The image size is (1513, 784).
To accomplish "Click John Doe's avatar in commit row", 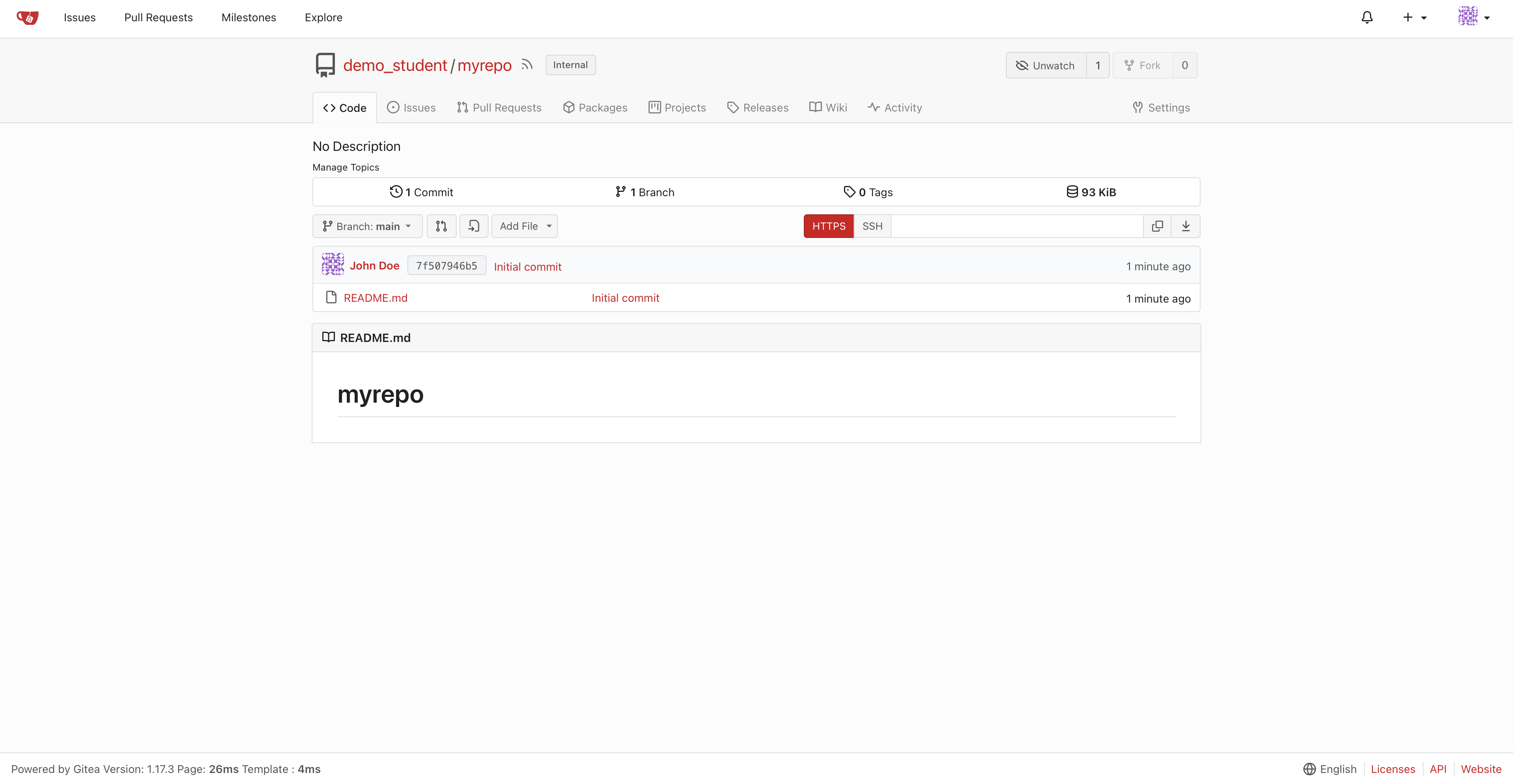I will 333,265.
